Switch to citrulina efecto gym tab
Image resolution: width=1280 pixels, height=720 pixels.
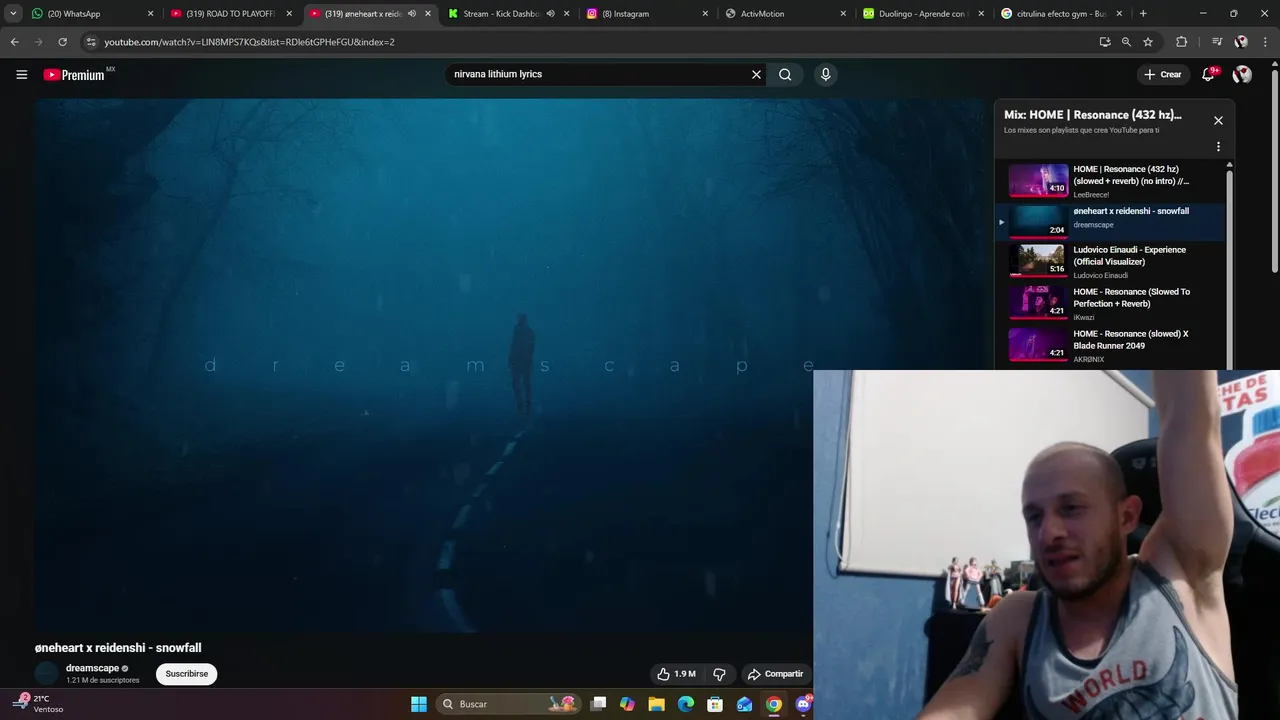(1060, 14)
